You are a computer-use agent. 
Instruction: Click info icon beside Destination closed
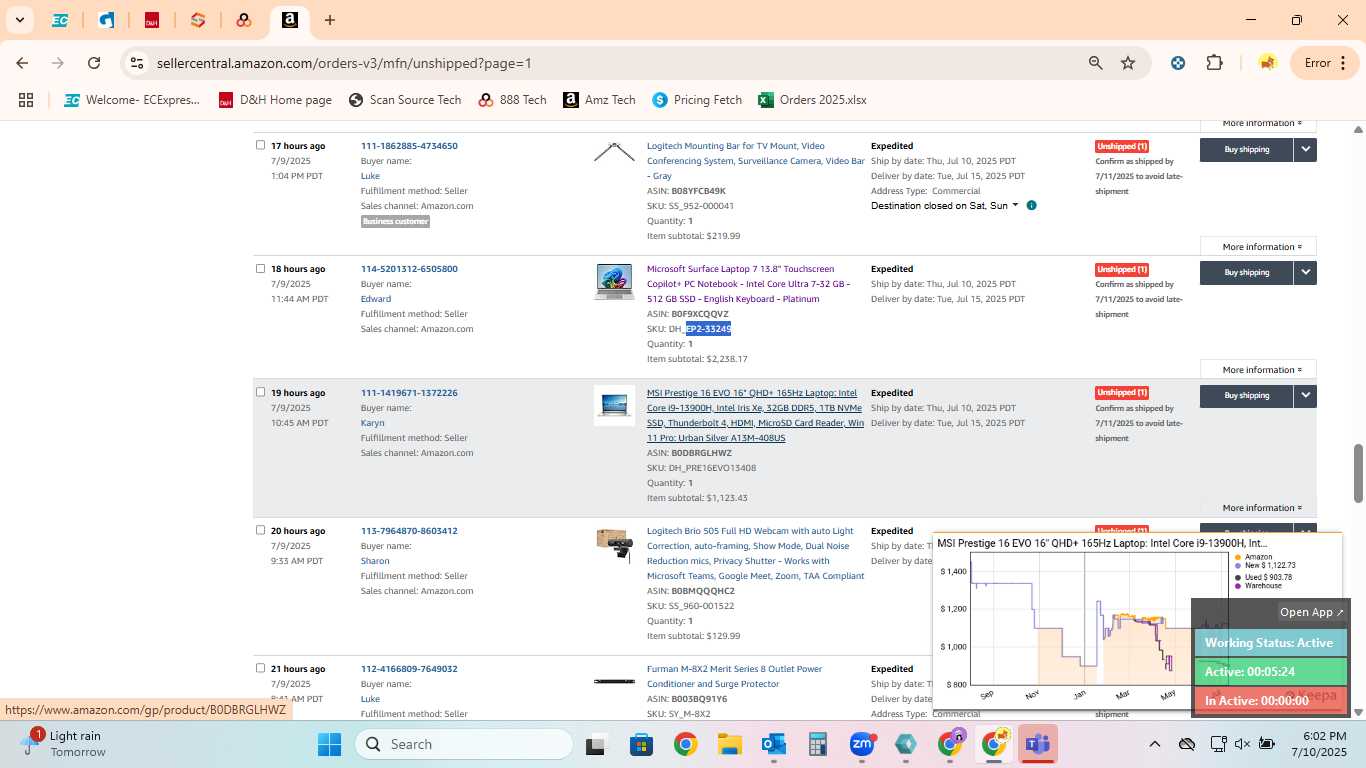pos(1031,206)
